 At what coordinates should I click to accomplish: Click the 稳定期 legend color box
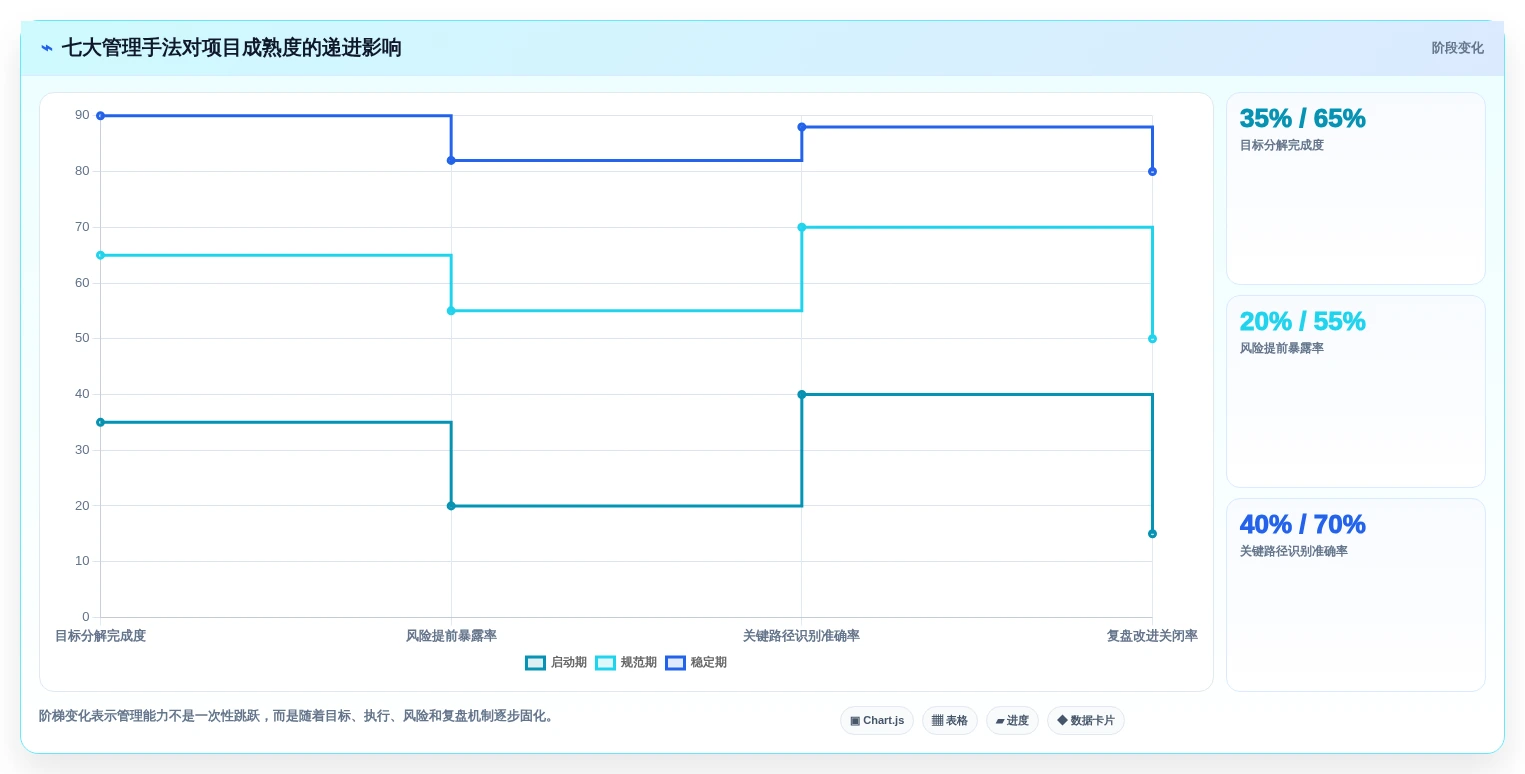click(676, 663)
